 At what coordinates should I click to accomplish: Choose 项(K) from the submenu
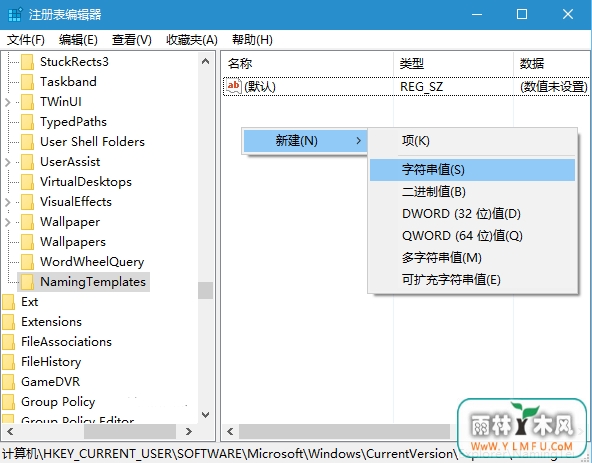point(472,141)
